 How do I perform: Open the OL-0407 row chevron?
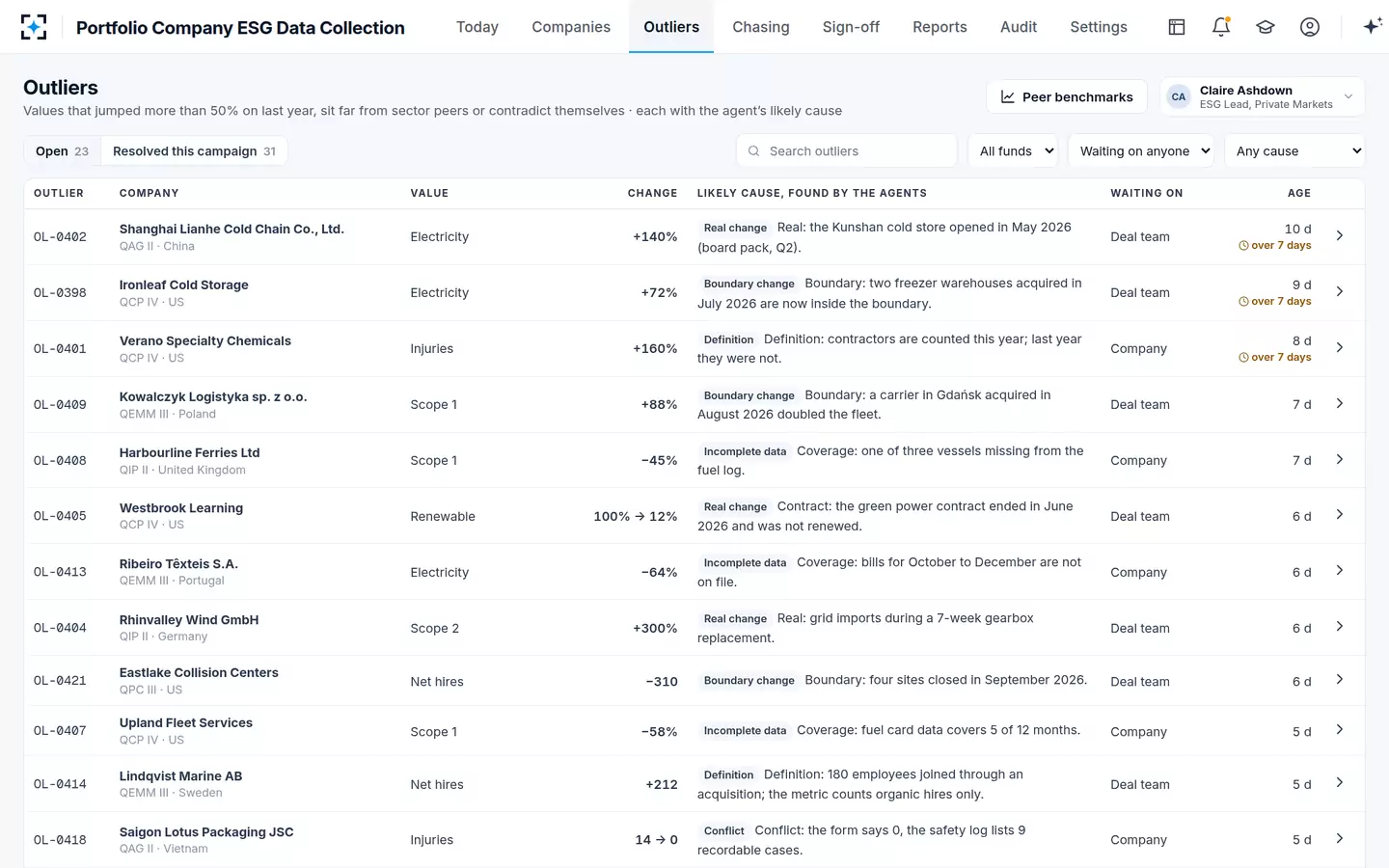[1340, 730]
